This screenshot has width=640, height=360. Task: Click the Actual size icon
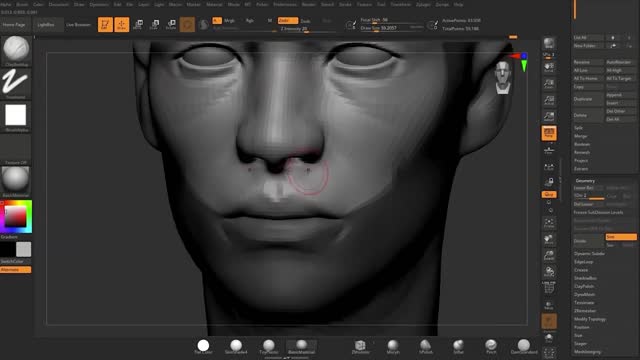click(549, 100)
